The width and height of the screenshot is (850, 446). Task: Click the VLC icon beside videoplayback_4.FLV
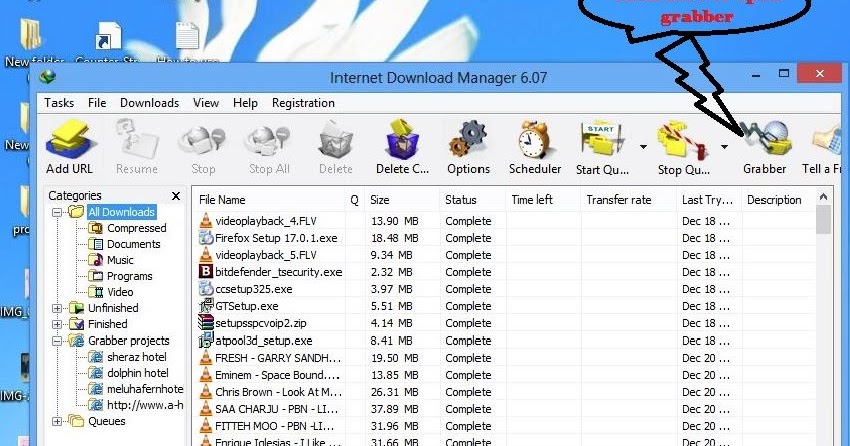click(205, 221)
